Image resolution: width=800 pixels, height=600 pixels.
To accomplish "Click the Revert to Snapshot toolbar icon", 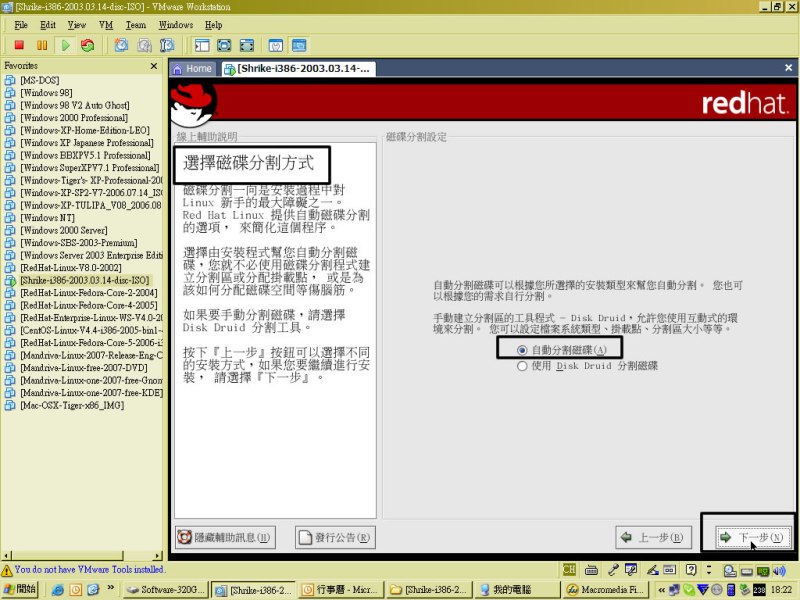I will (144, 45).
